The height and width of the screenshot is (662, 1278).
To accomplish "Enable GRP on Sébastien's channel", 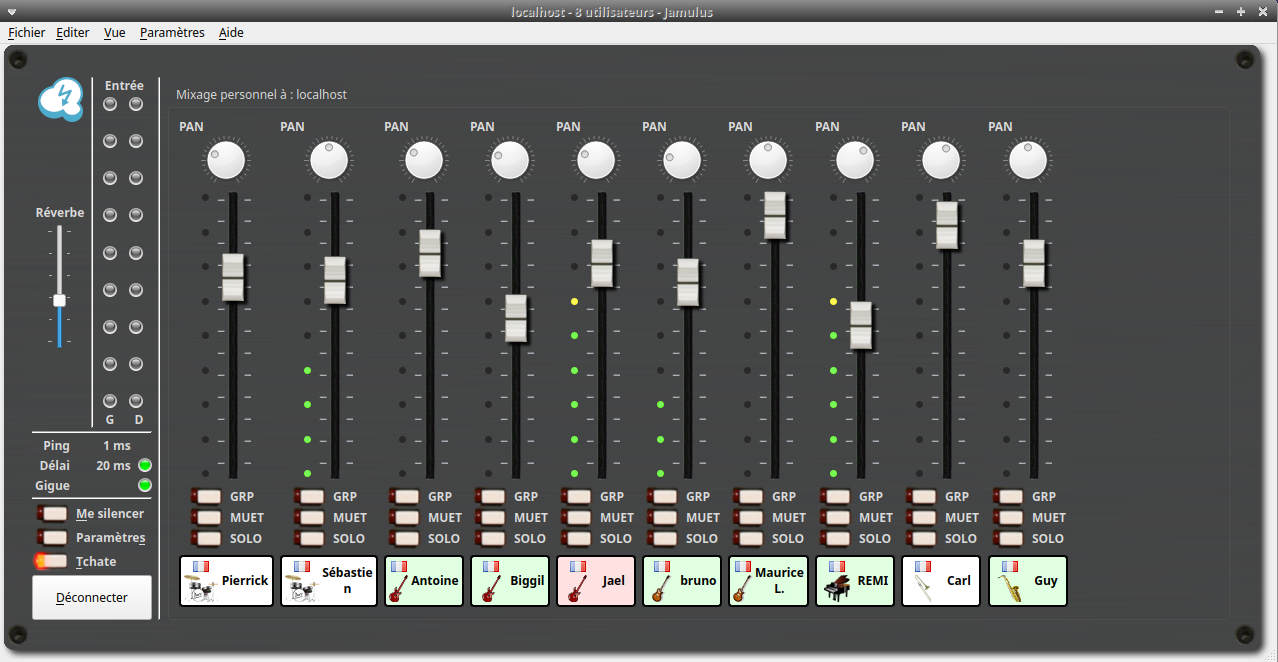I will tap(309, 496).
